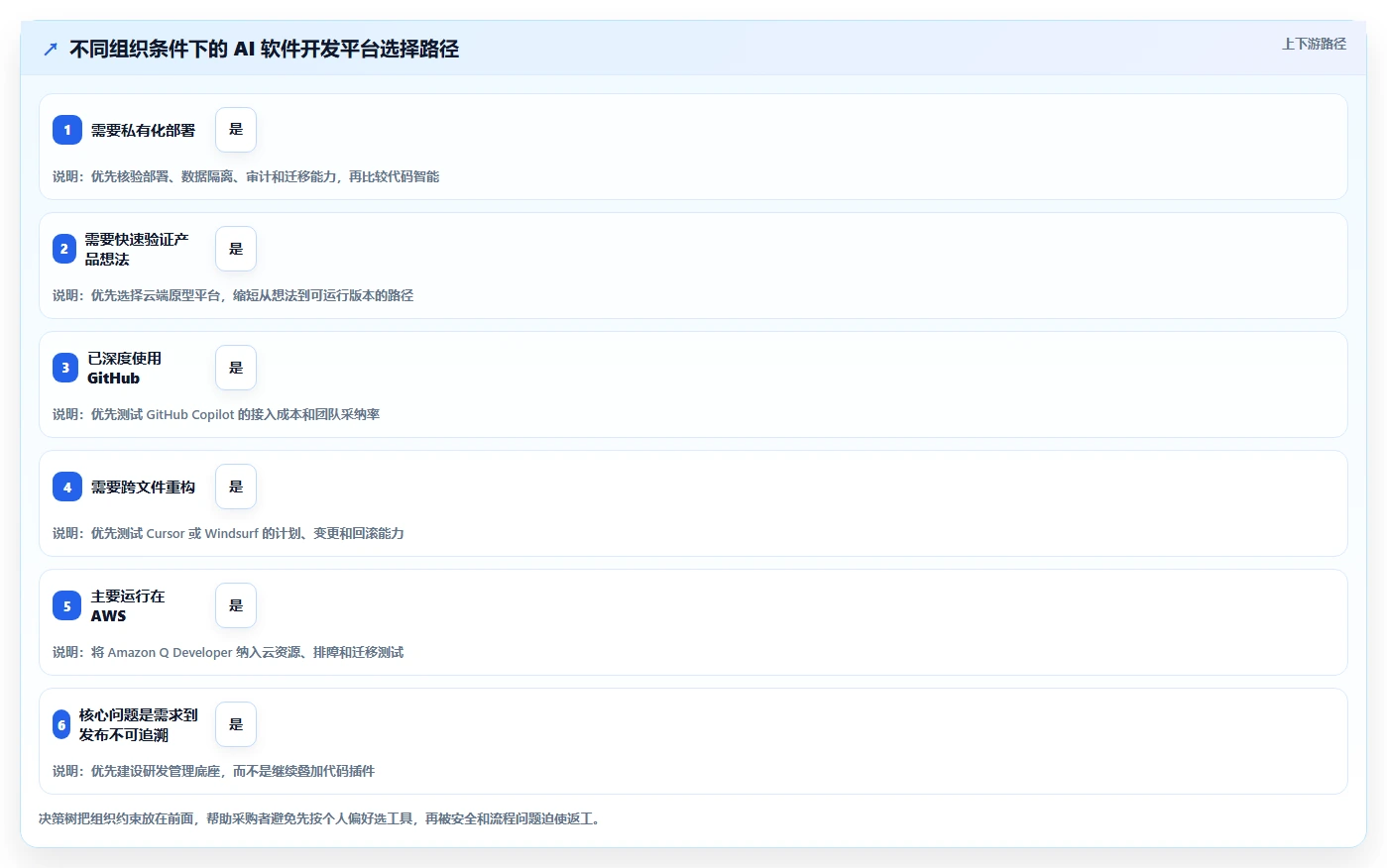
Task: Click the number 6 step badge
Action: [61, 724]
